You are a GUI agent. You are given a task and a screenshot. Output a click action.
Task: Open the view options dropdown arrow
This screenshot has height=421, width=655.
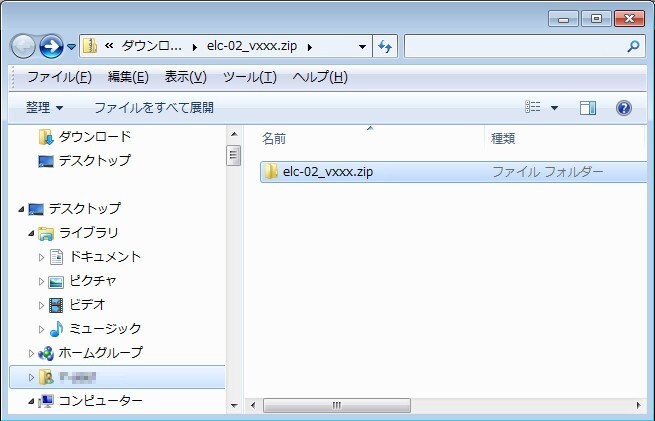point(554,107)
